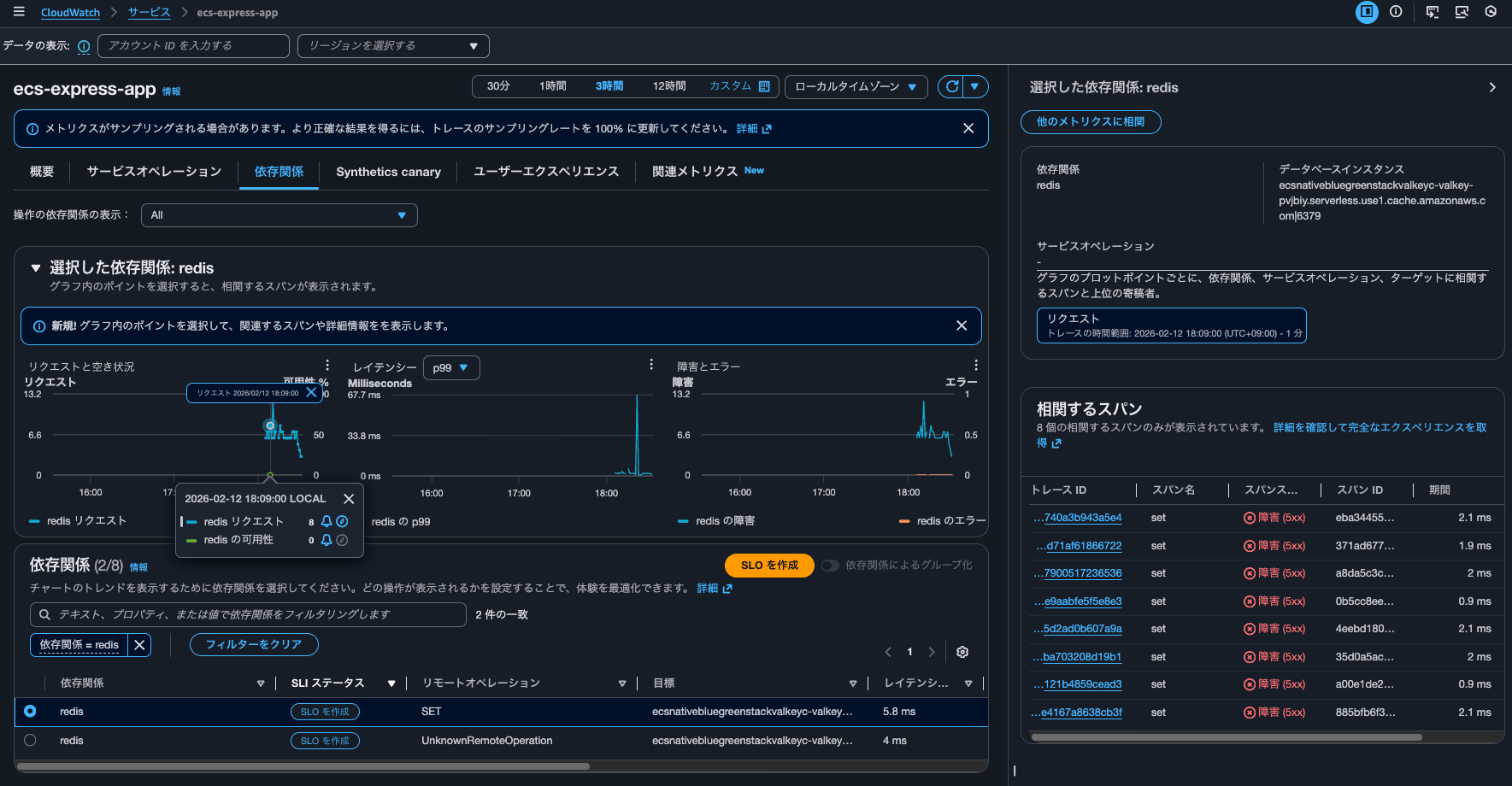This screenshot has height=786, width=1512.
Task: Select the radio button for the SET operation row
Action: 30,711
